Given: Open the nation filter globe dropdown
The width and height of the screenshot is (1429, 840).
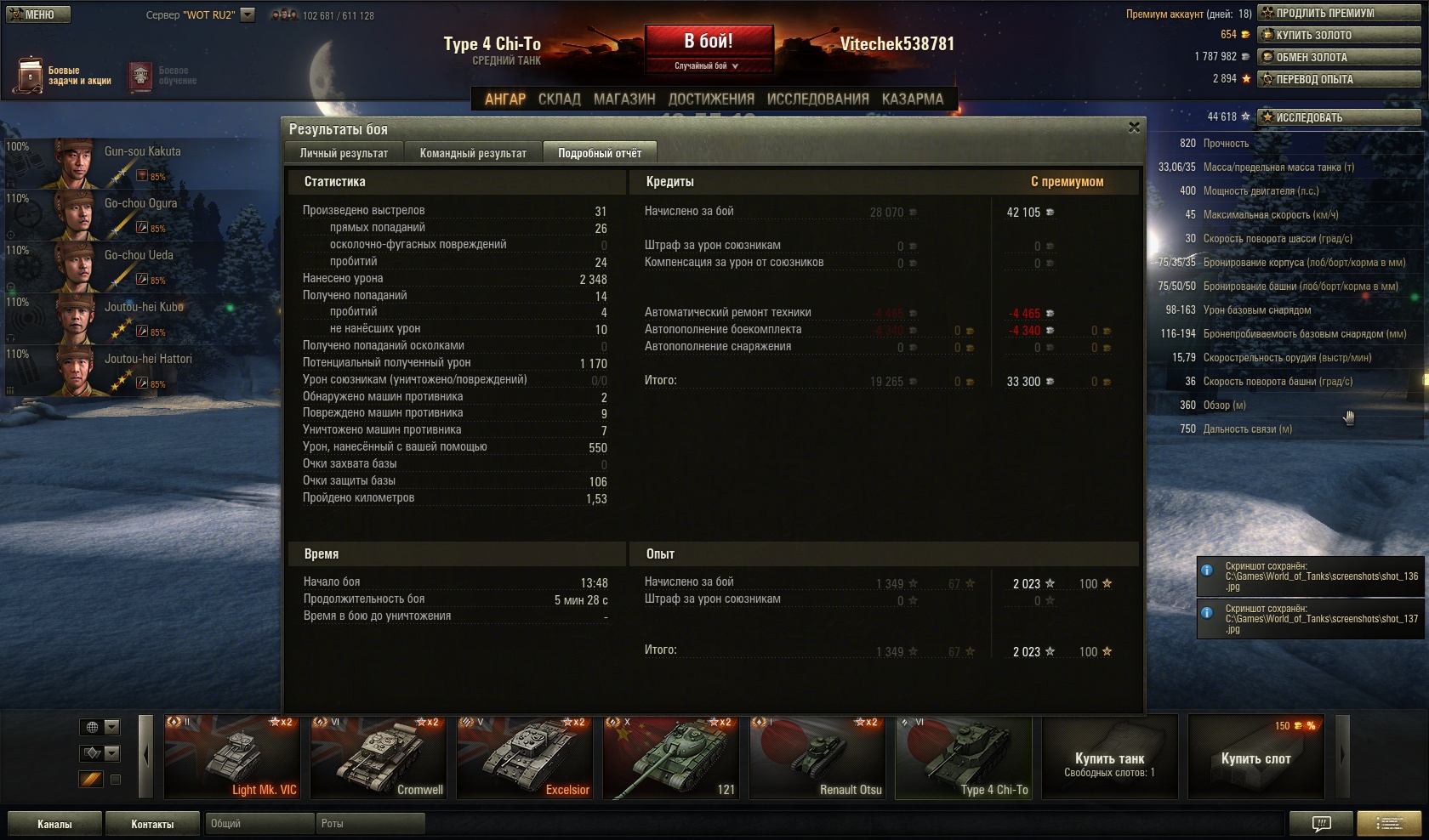Looking at the screenshot, I should click(100, 727).
